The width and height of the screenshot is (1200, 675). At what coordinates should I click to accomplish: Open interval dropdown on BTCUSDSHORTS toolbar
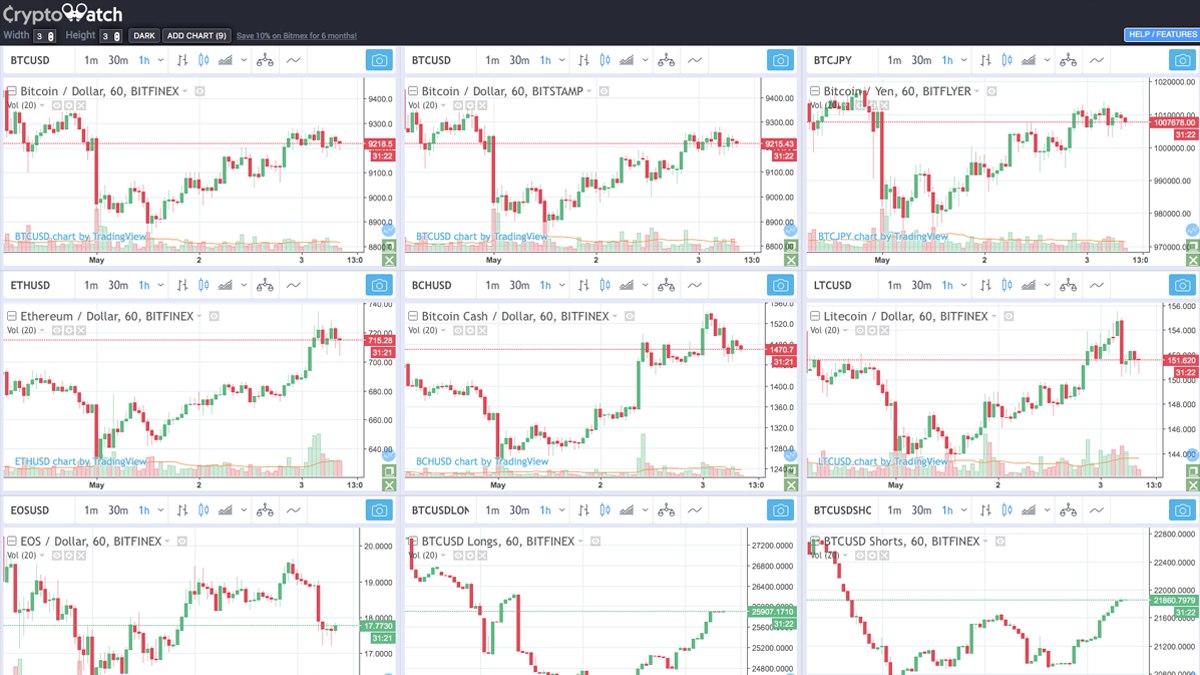point(964,510)
